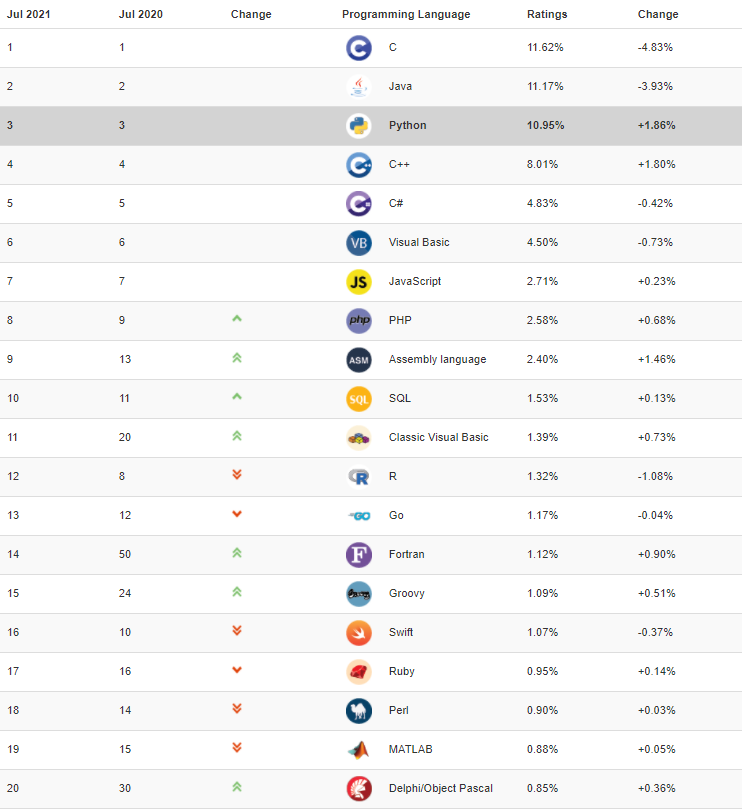Viewport: 746px width, 812px height.
Task: Click the Python logo icon
Action: pyautogui.click(x=359, y=126)
